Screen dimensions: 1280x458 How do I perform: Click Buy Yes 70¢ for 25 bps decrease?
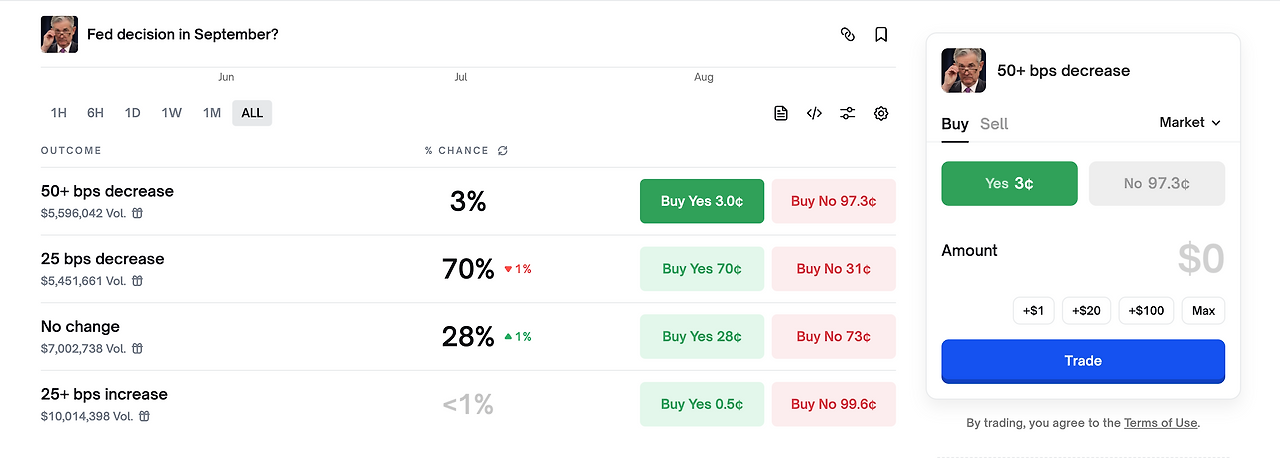tap(702, 269)
